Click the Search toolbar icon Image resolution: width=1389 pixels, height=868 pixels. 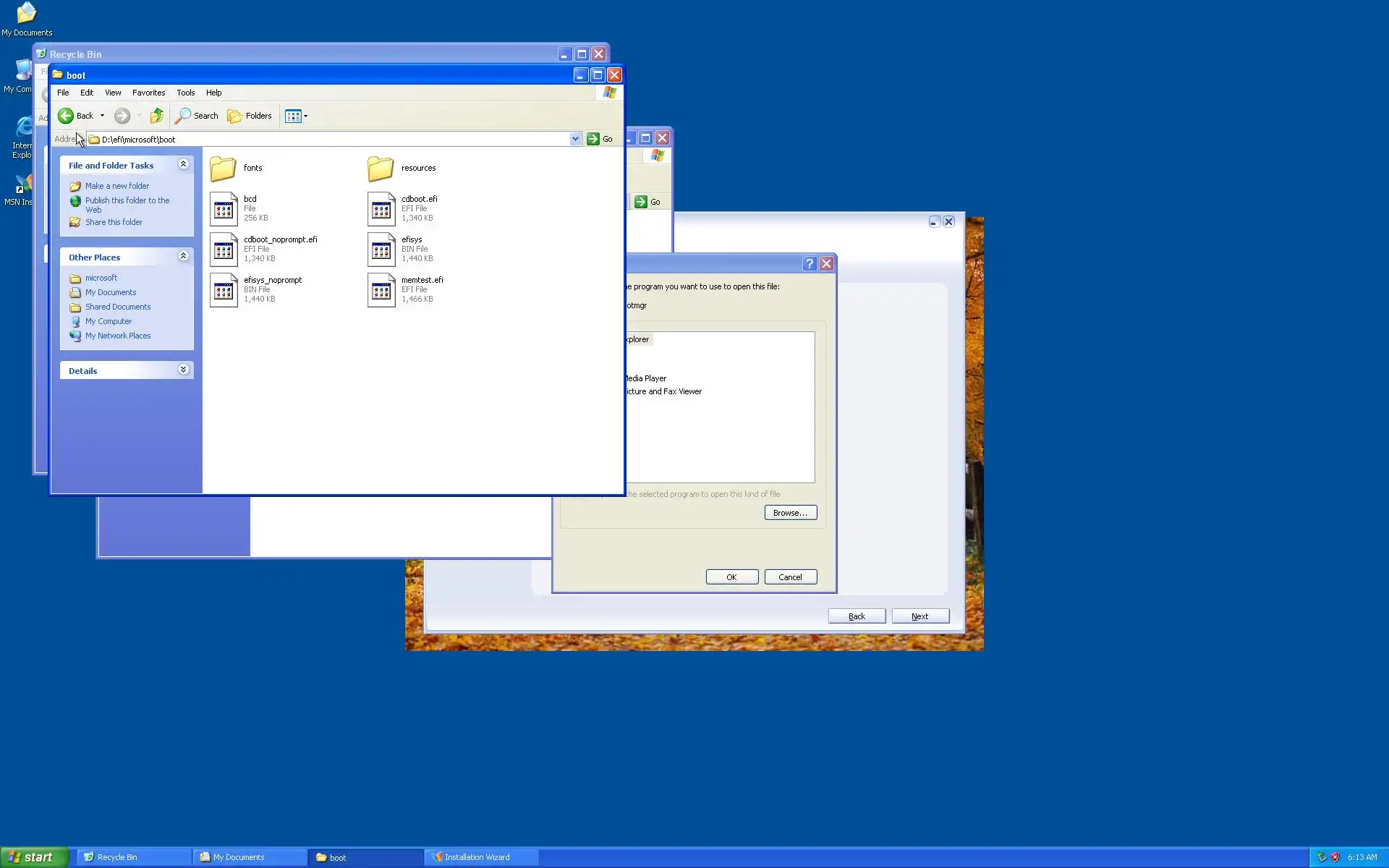(197, 116)
